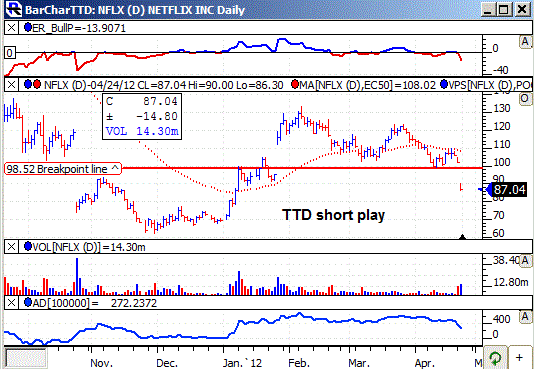Screen dimensions: 534x369
Task: Click the AD[100000]= 272.2372 header text
Action: (95, 303)
